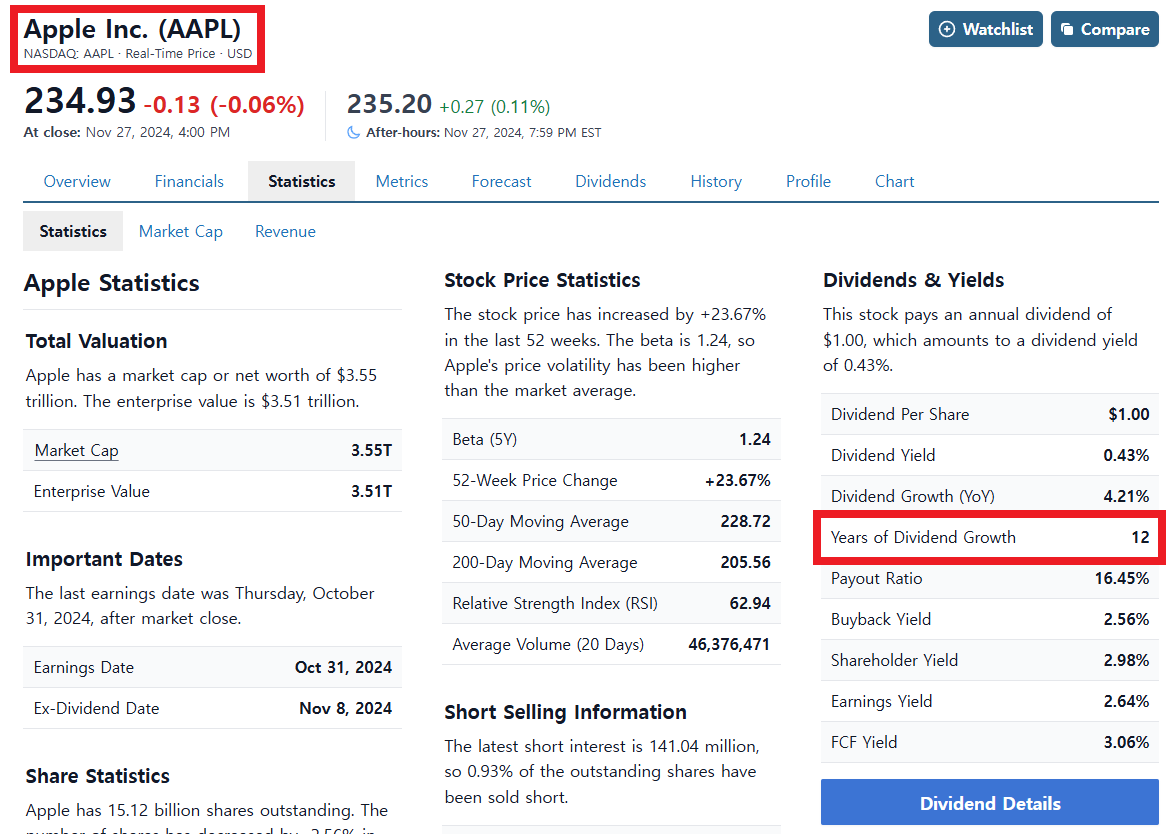This screenshot has height=834, width=1170.
Task: Click the 46,376,471 volume value
Action: pos(729,645)
